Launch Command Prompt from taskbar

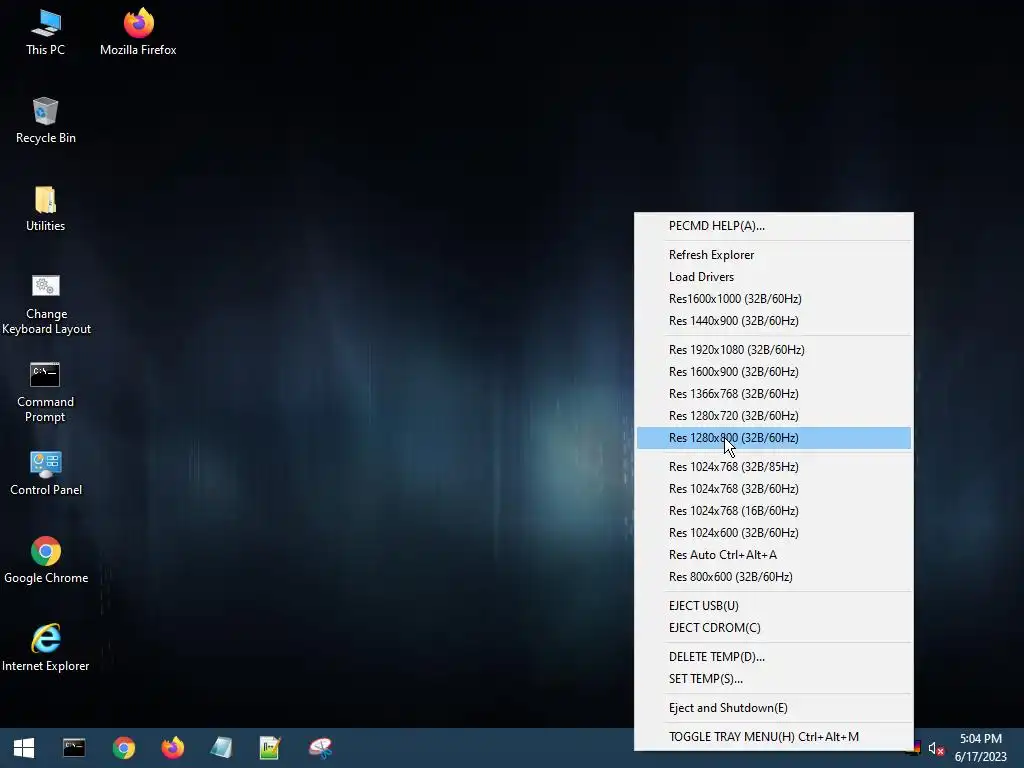coord(74,748)
